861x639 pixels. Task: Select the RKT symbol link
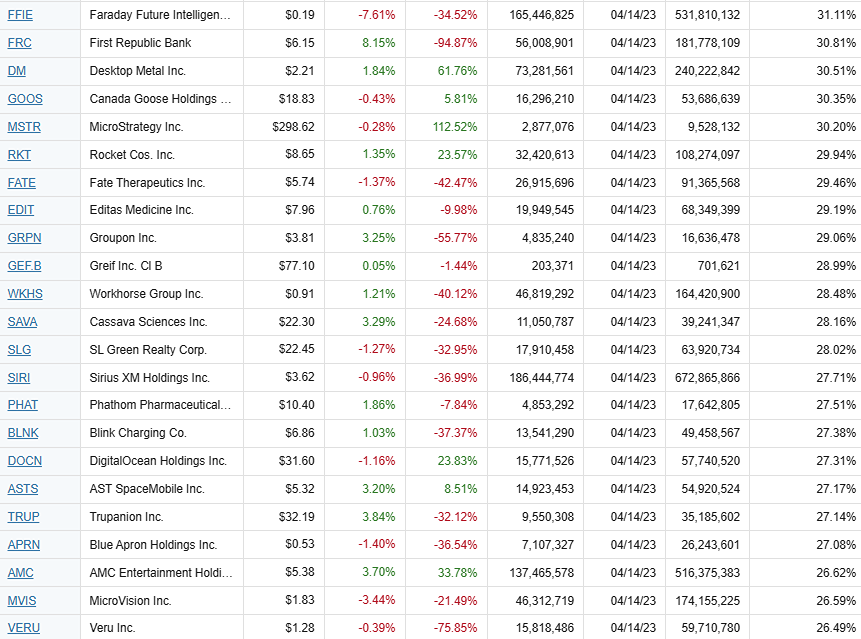[19, 155]
